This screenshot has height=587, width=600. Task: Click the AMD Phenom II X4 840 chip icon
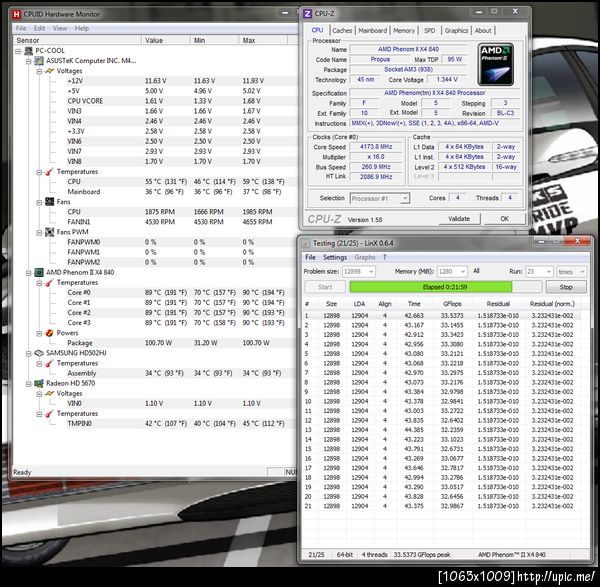tap(39, 272)
